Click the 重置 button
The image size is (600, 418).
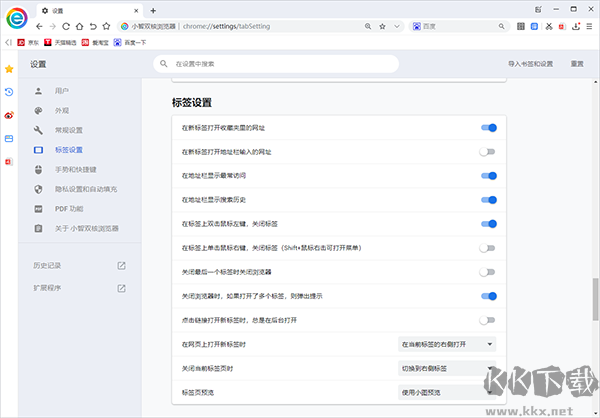pos(577,64)
